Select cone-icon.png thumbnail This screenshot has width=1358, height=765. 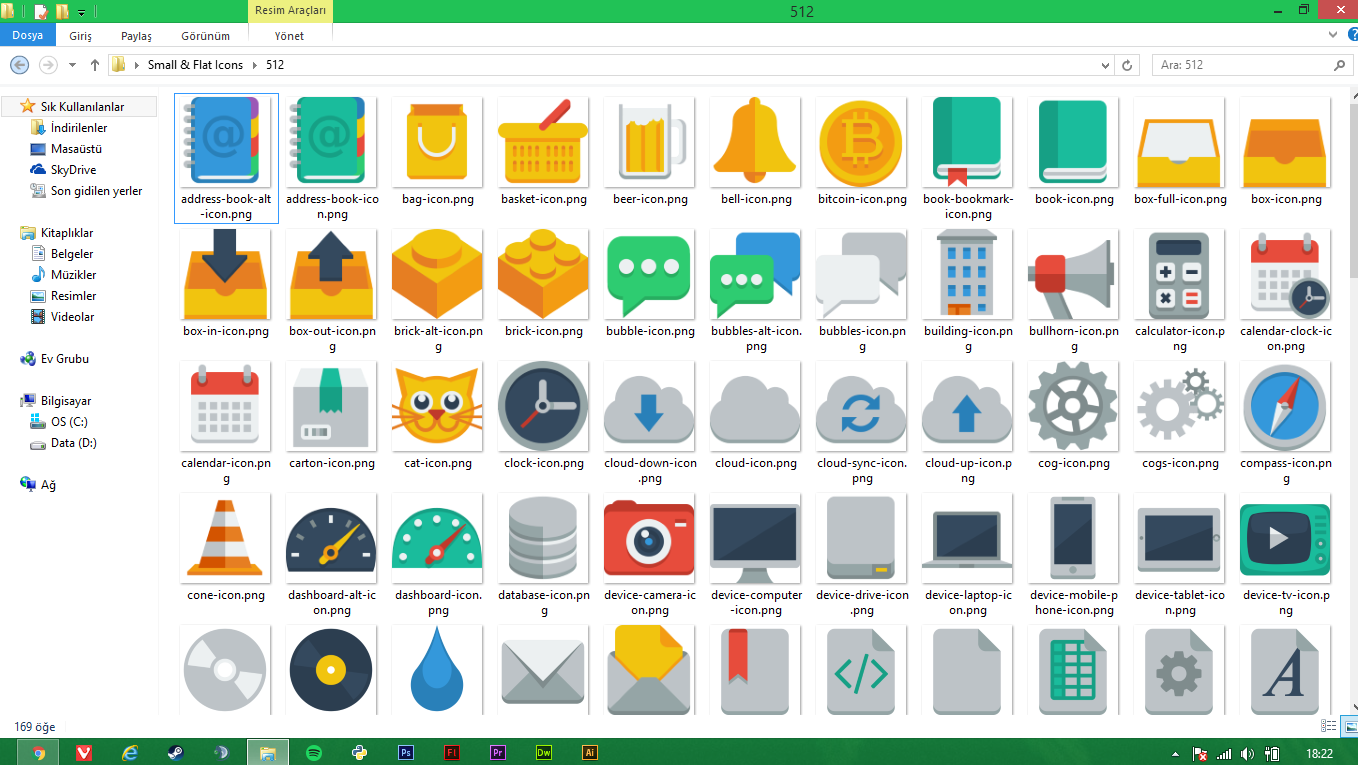point(226,539)
